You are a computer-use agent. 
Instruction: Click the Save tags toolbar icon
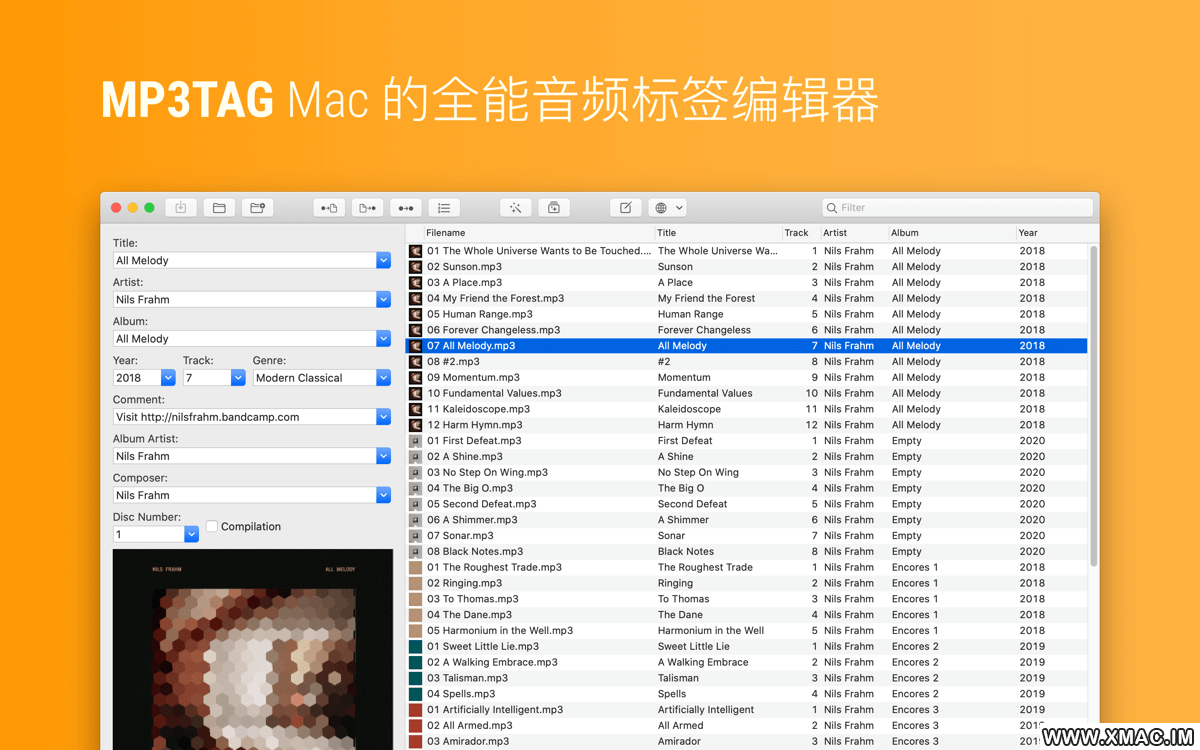point(181,208)
